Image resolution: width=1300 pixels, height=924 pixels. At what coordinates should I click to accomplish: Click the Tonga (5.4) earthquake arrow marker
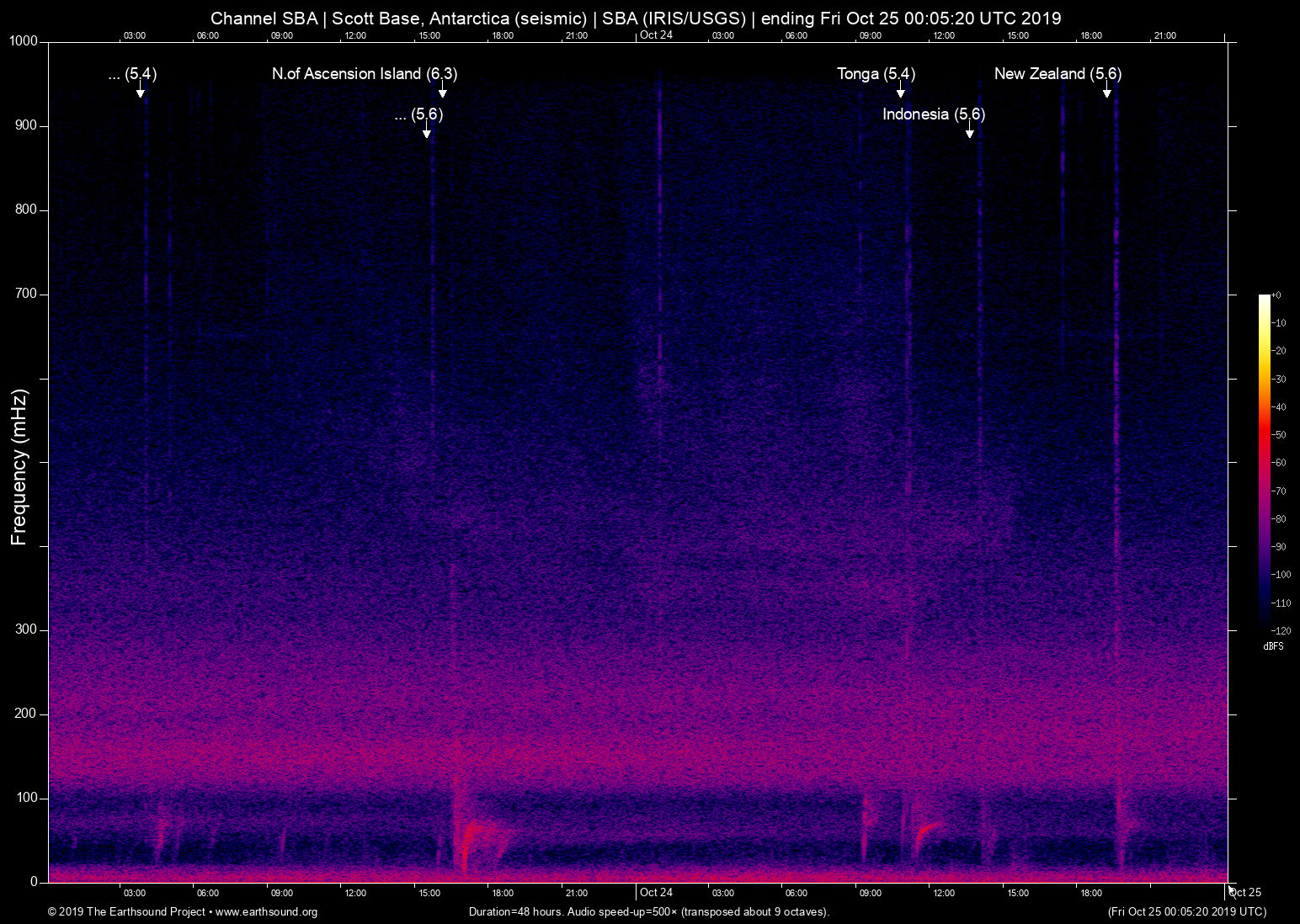tap(900, 93)
